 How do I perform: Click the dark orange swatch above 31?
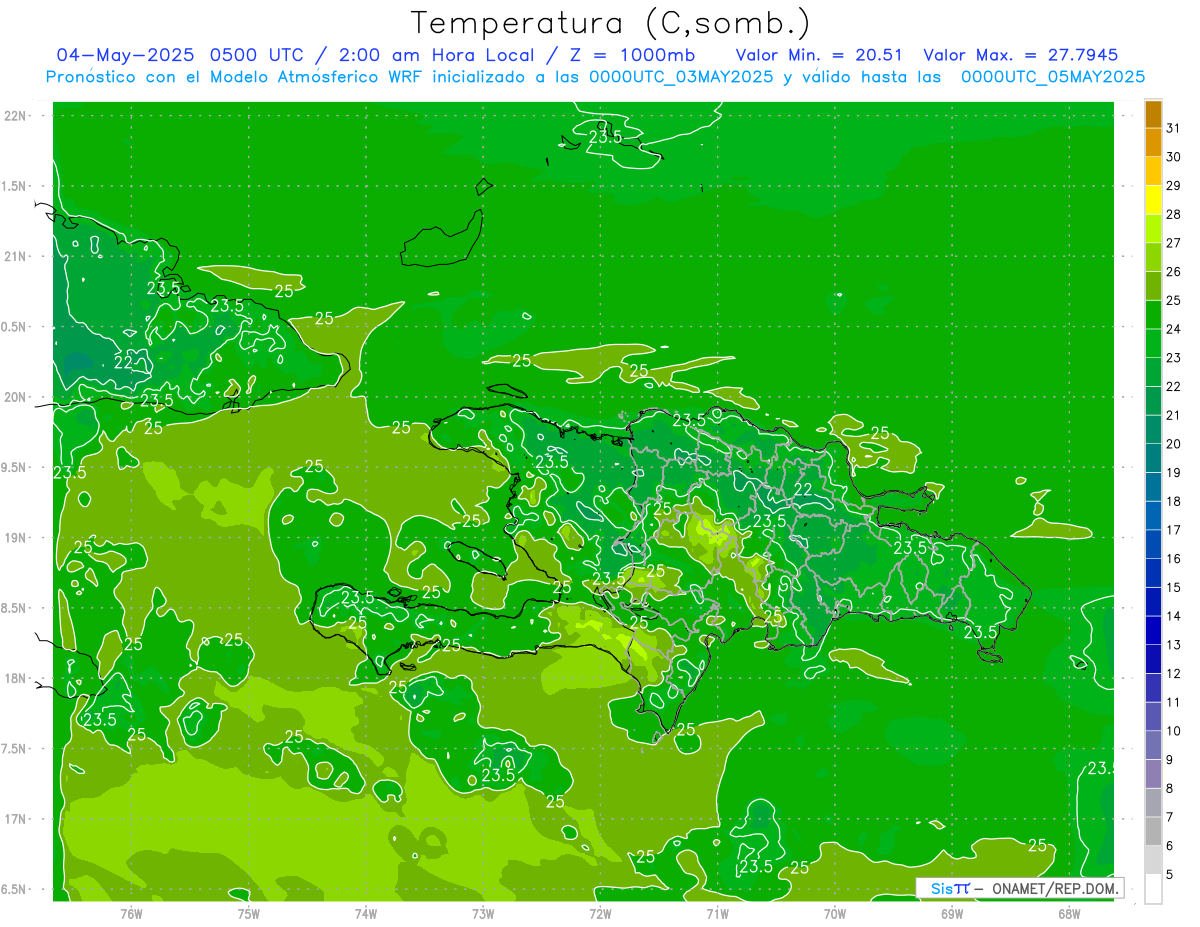tap(1153, 114)
